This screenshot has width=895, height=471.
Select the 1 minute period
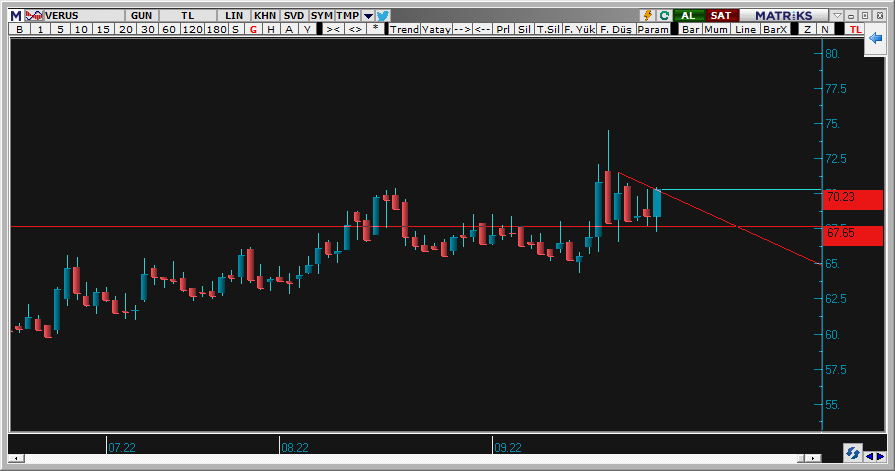(x=40, y=29)
